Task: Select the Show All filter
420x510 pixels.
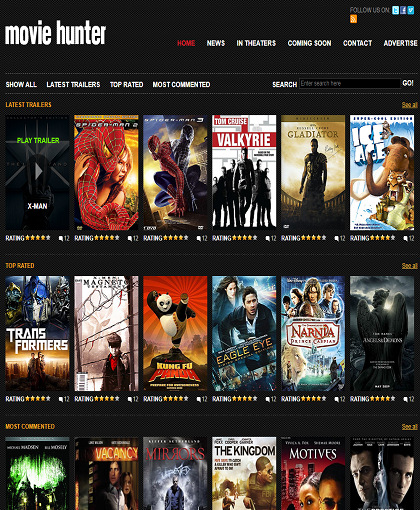Action: point(21,85)
